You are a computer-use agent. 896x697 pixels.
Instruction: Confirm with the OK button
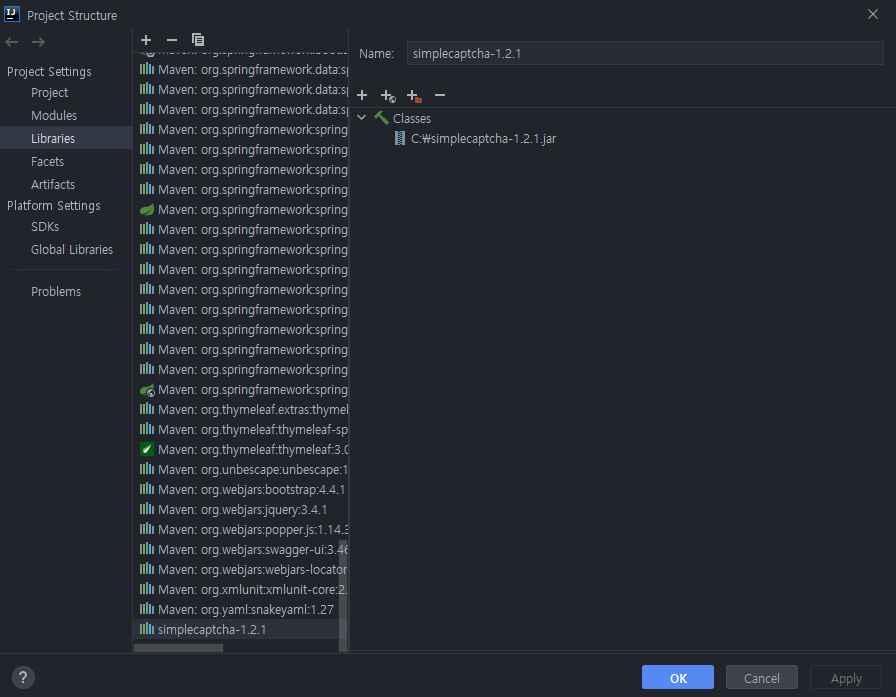pyautogui.click(x=678, y=678)
